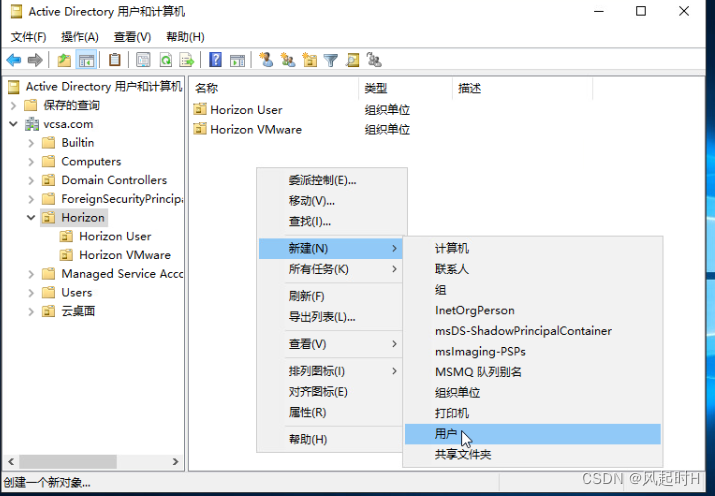Select 组 in the new submenu
This screenshot has width=715, height=496.
533,290
